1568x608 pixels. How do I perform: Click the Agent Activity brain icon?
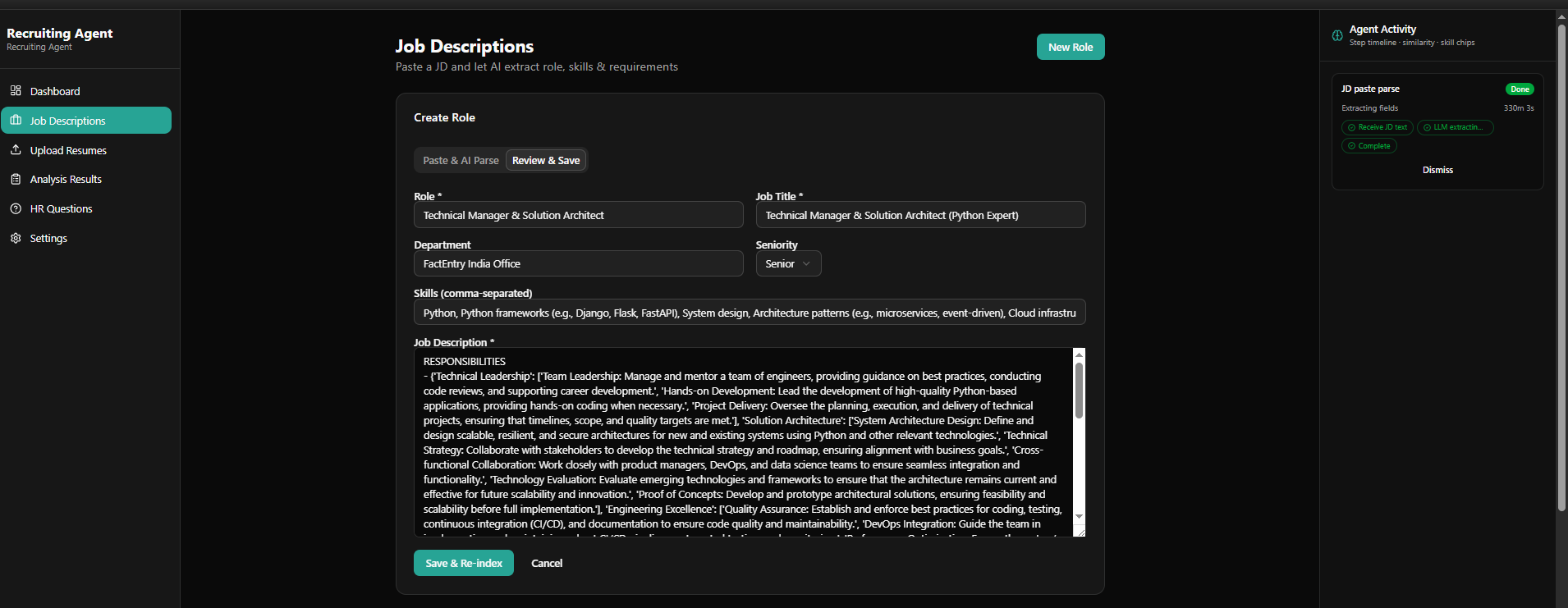tap(1337, 35)
